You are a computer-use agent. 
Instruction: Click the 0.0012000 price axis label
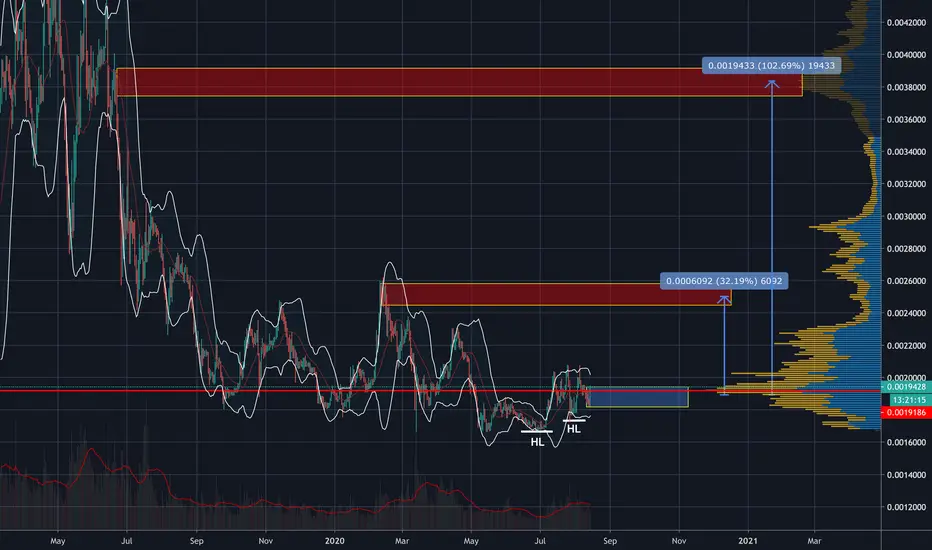[x=906, y=507]
